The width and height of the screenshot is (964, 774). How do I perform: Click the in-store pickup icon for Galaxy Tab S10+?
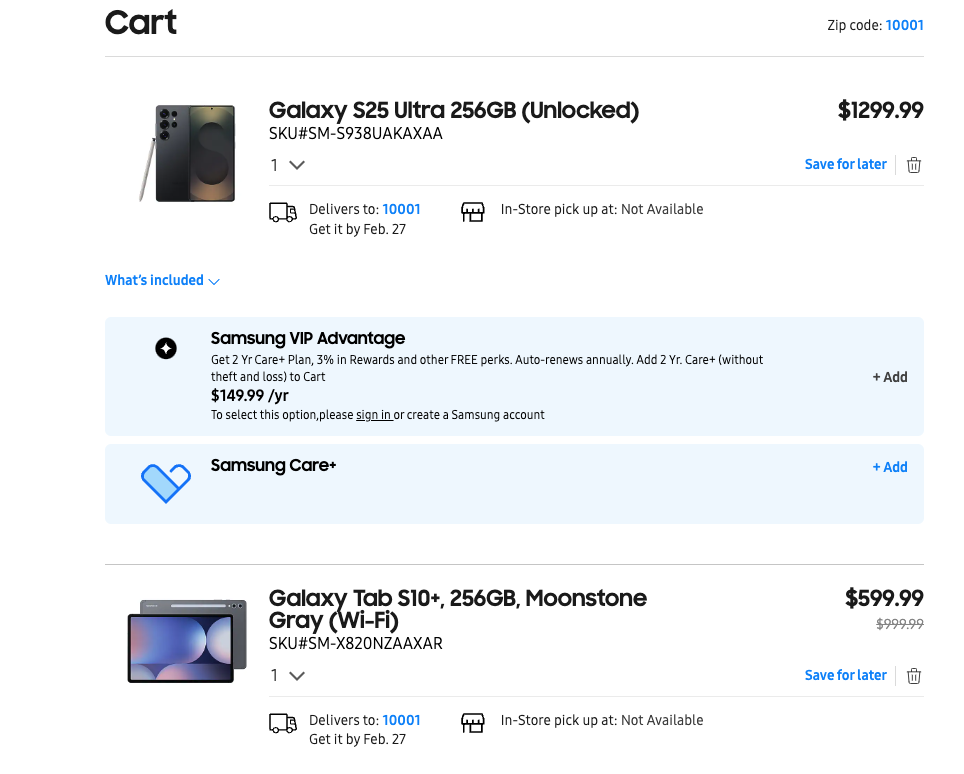(472, 722)
